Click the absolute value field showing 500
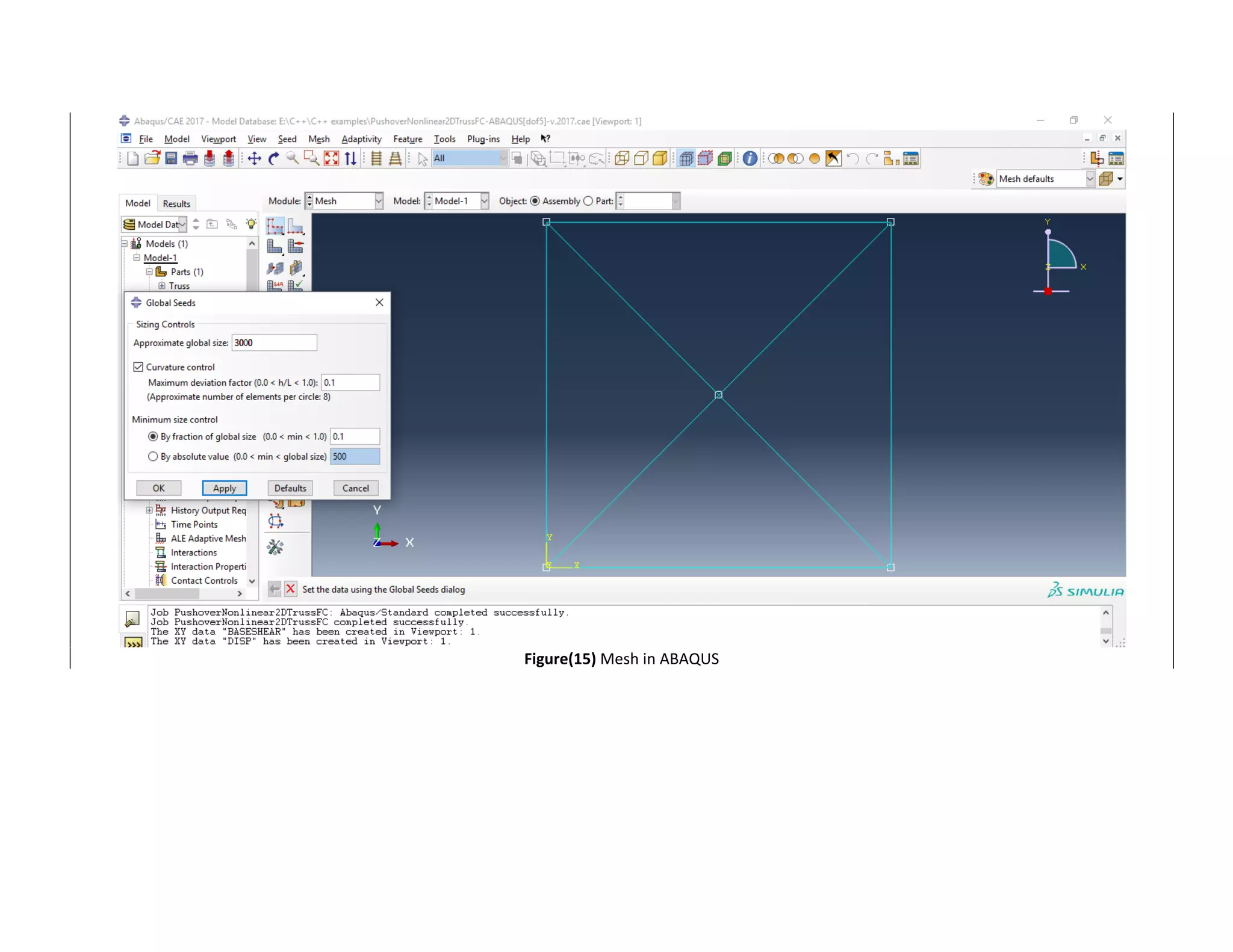 [x=355, y=457]
